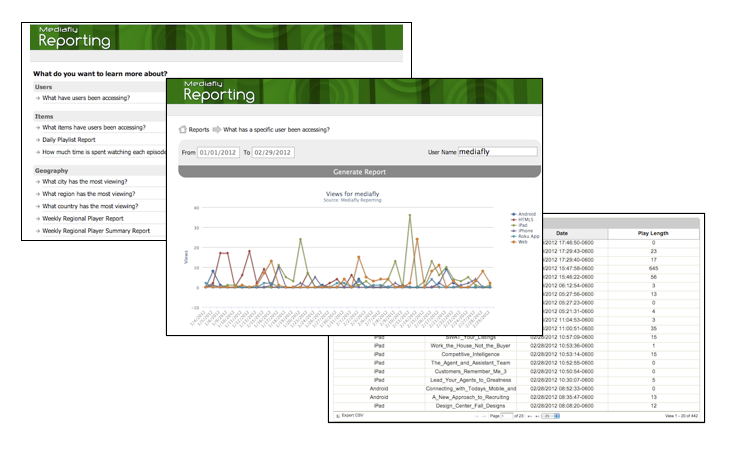Toggle the iPhone series in chart legend
Image resolution: width=730 pixels, height=449 pixels.
(x=522, y=231)
